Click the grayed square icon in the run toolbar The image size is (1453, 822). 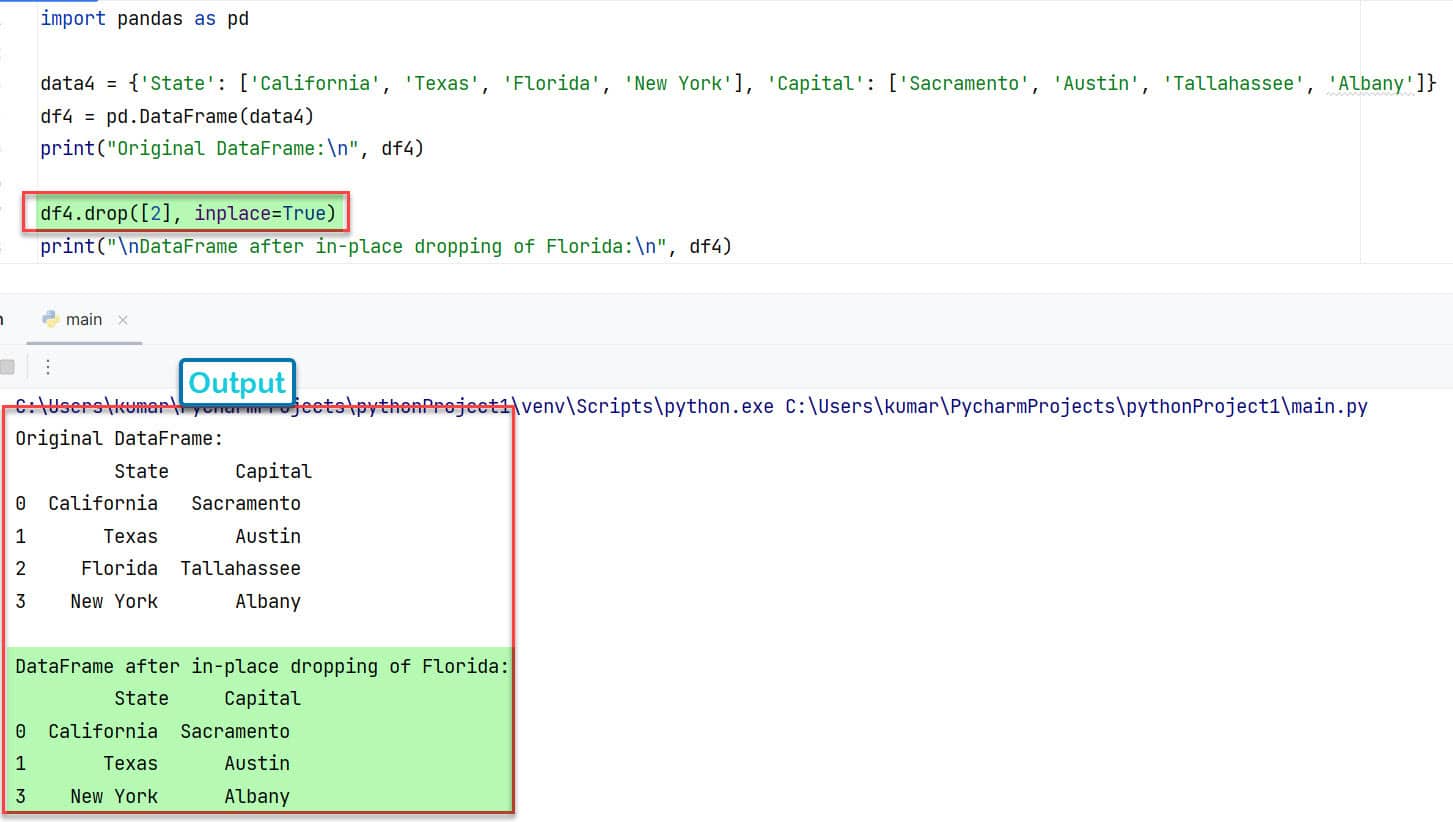pos(9,367)
